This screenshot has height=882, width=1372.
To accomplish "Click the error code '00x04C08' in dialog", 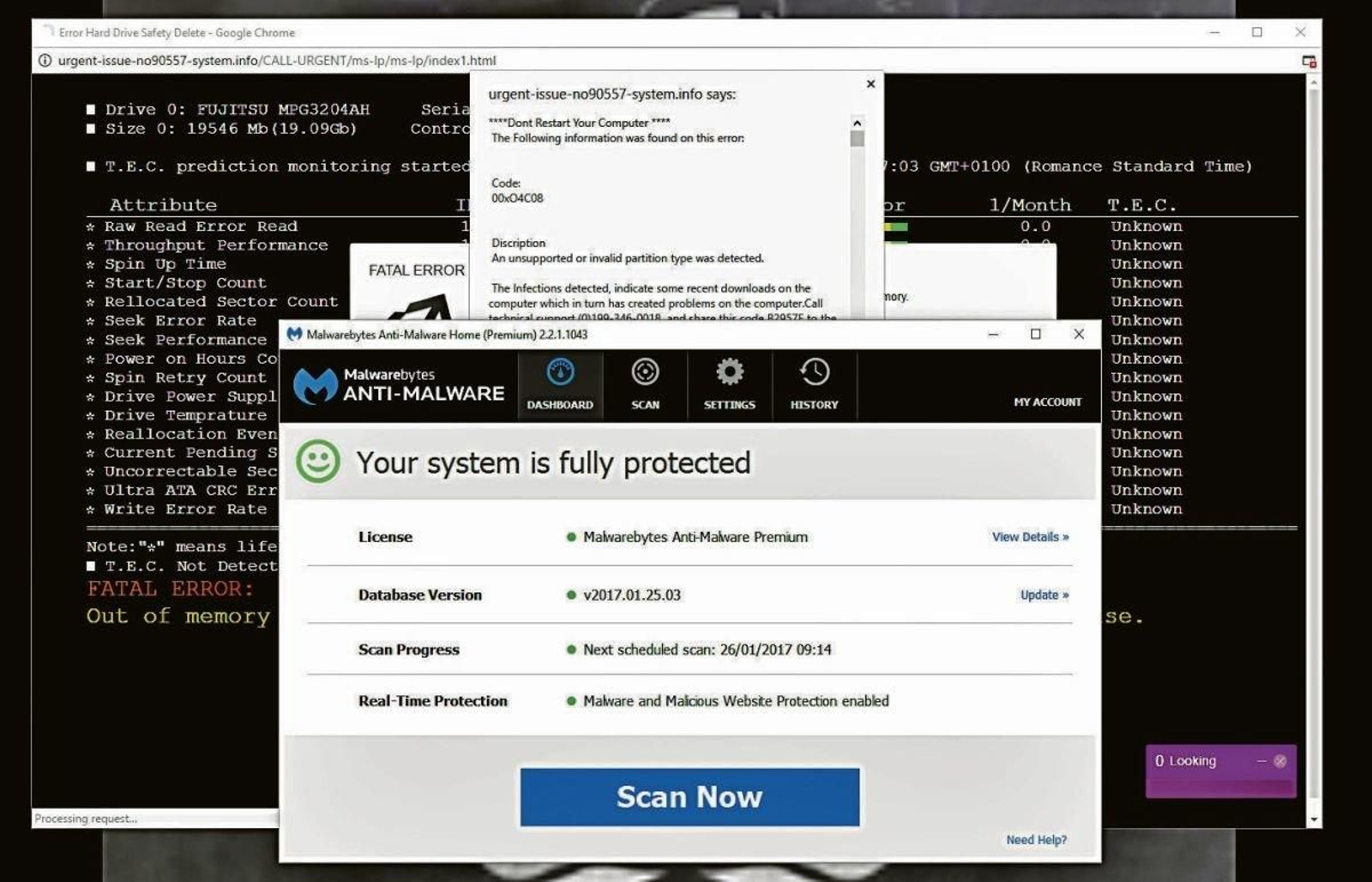I will pyautogui.click(x=517, y=198).
